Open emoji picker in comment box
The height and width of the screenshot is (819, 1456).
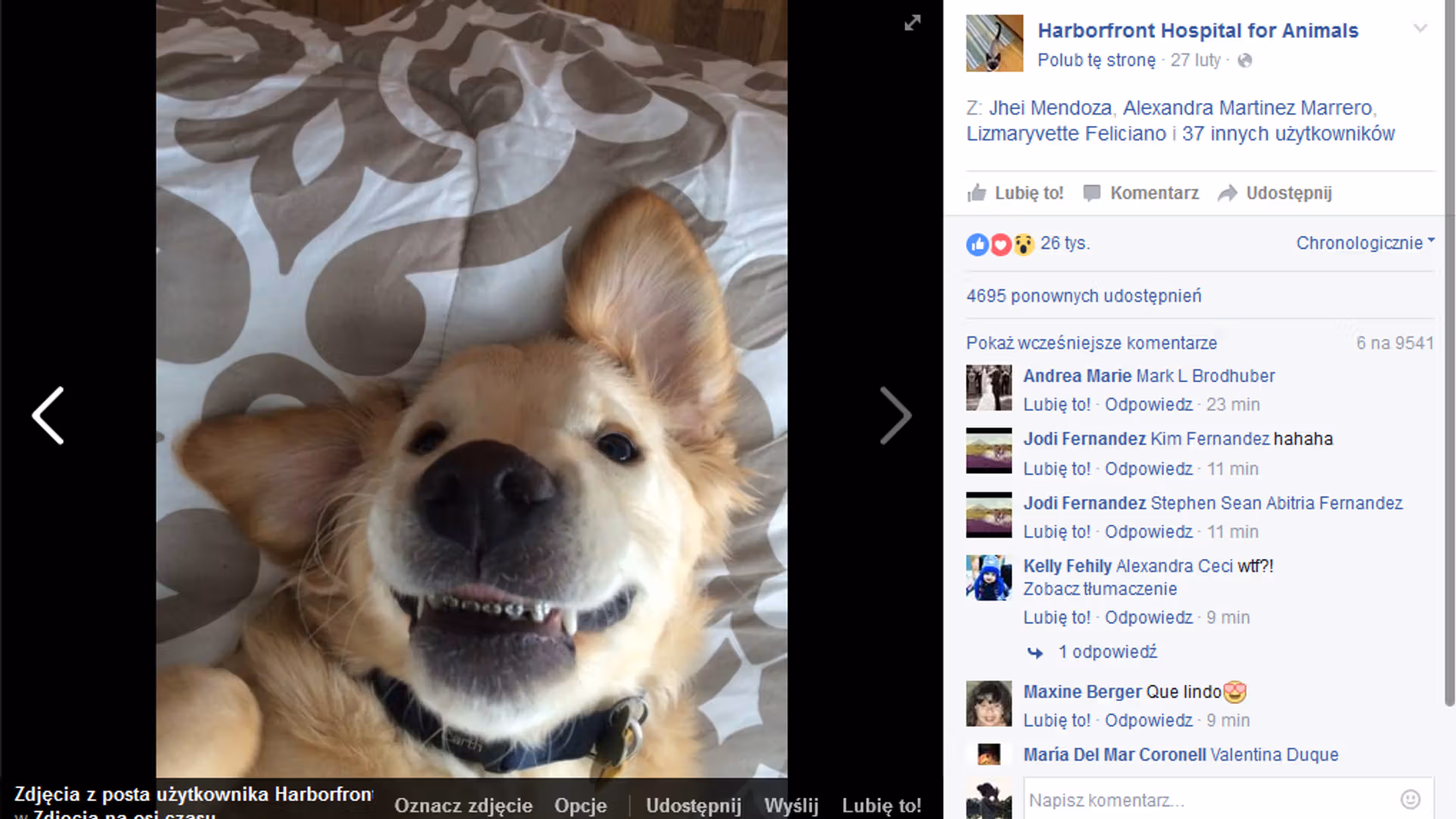(x=1410, y=799)
